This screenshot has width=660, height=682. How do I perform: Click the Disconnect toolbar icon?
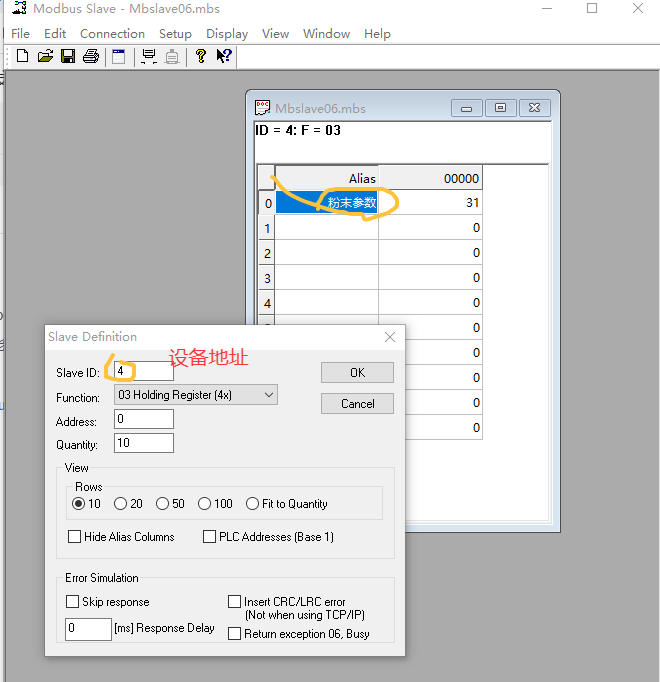172,57
